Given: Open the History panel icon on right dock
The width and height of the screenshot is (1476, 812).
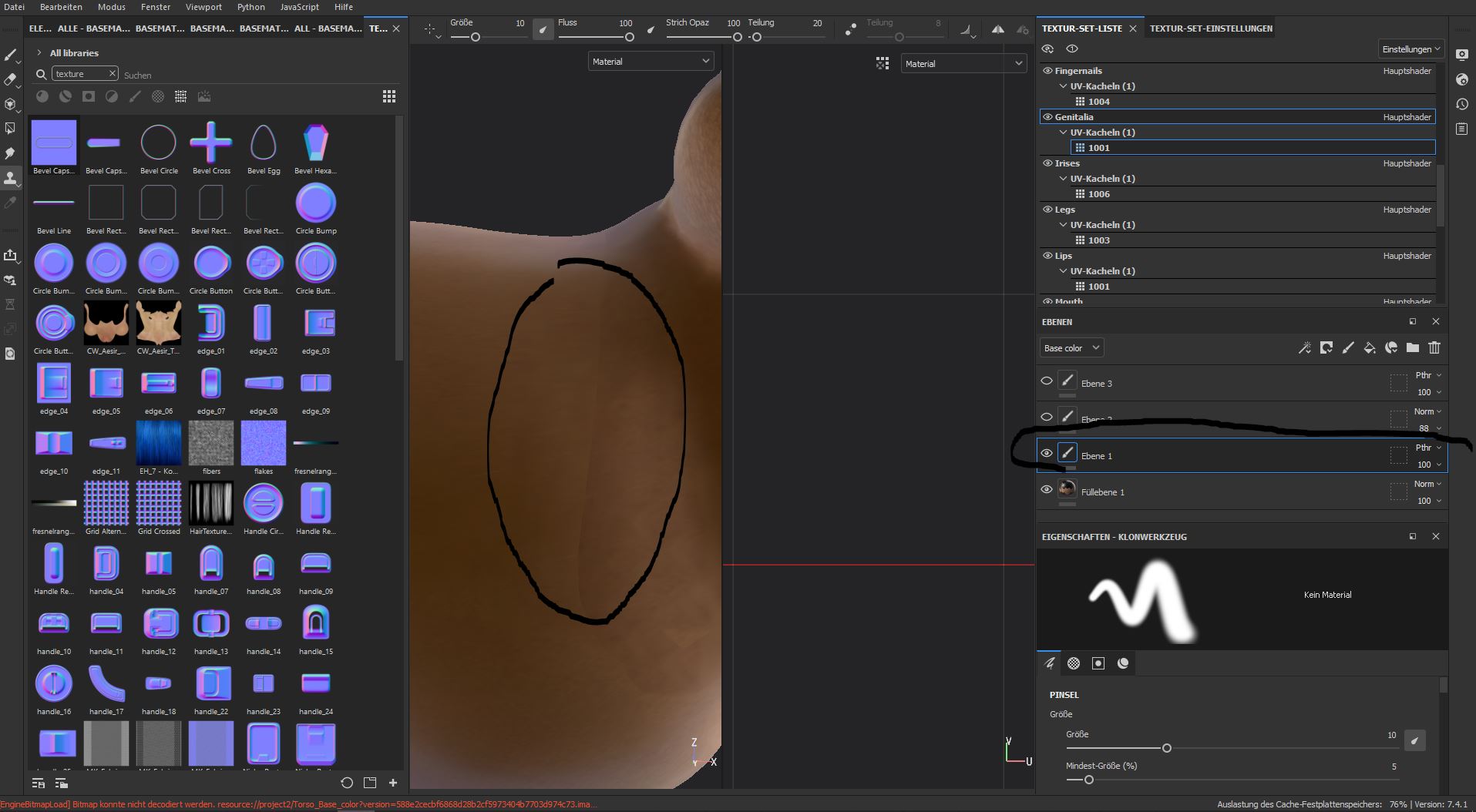Looking at the screenshot, I should pyautogui.click(x=1462, y=104).
